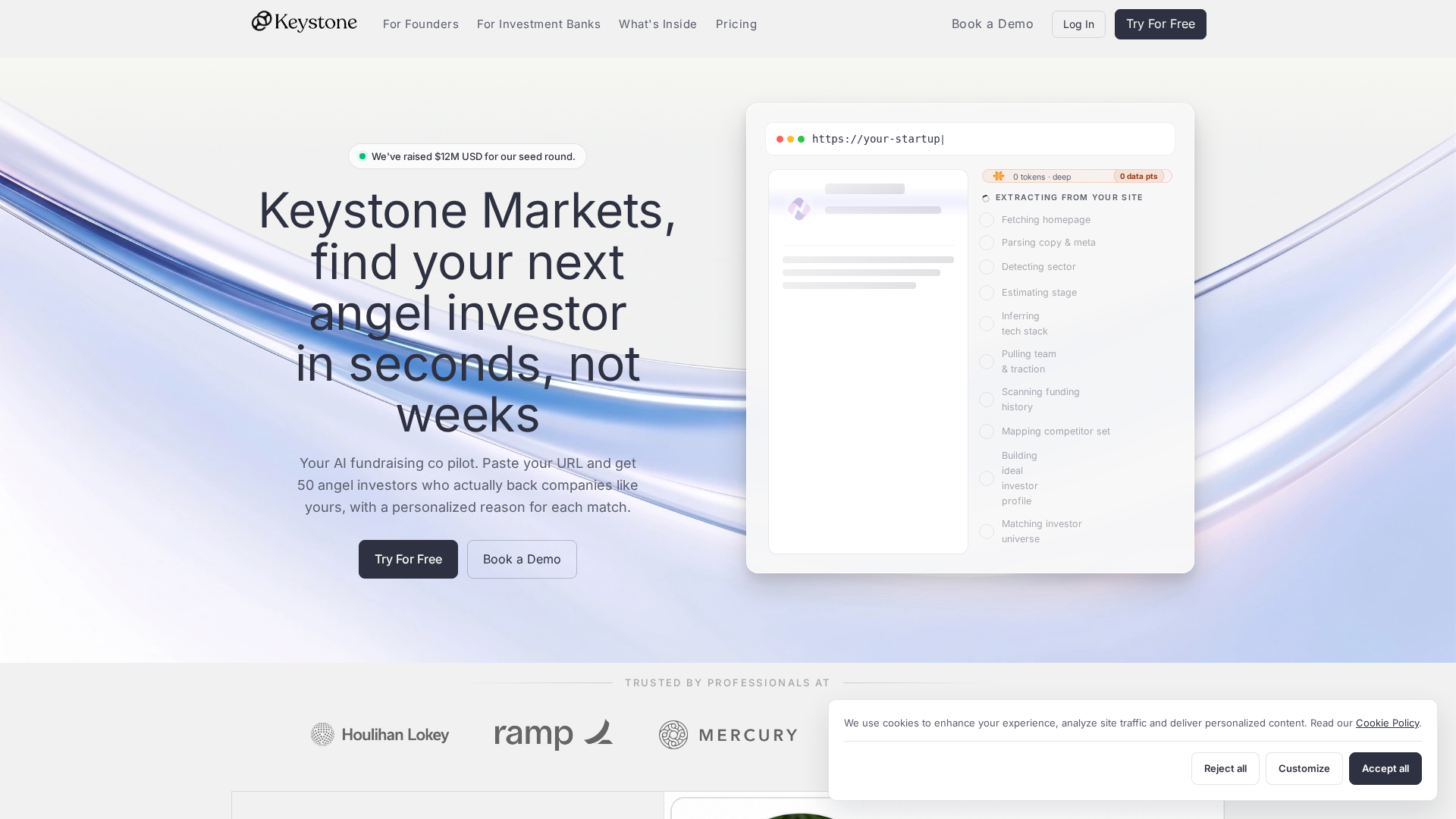Click the circle beside Matching investor universe
The image size is (1456, 819).
[x=987, y=532]
